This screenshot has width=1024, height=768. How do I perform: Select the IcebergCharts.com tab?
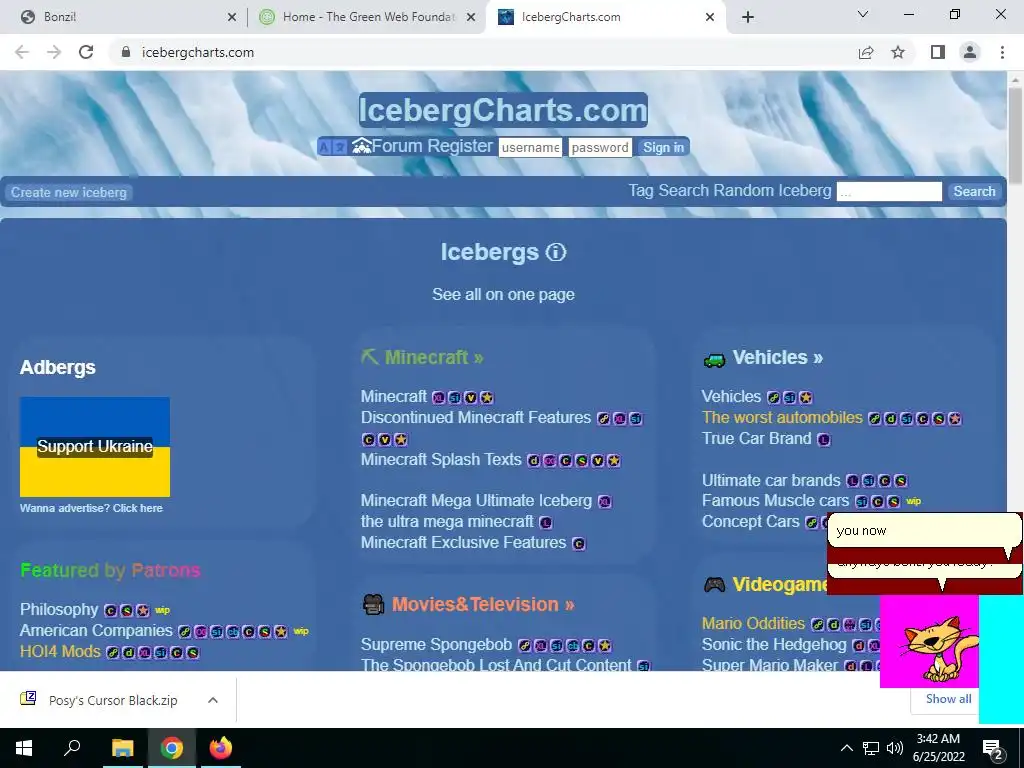[604, 17]
